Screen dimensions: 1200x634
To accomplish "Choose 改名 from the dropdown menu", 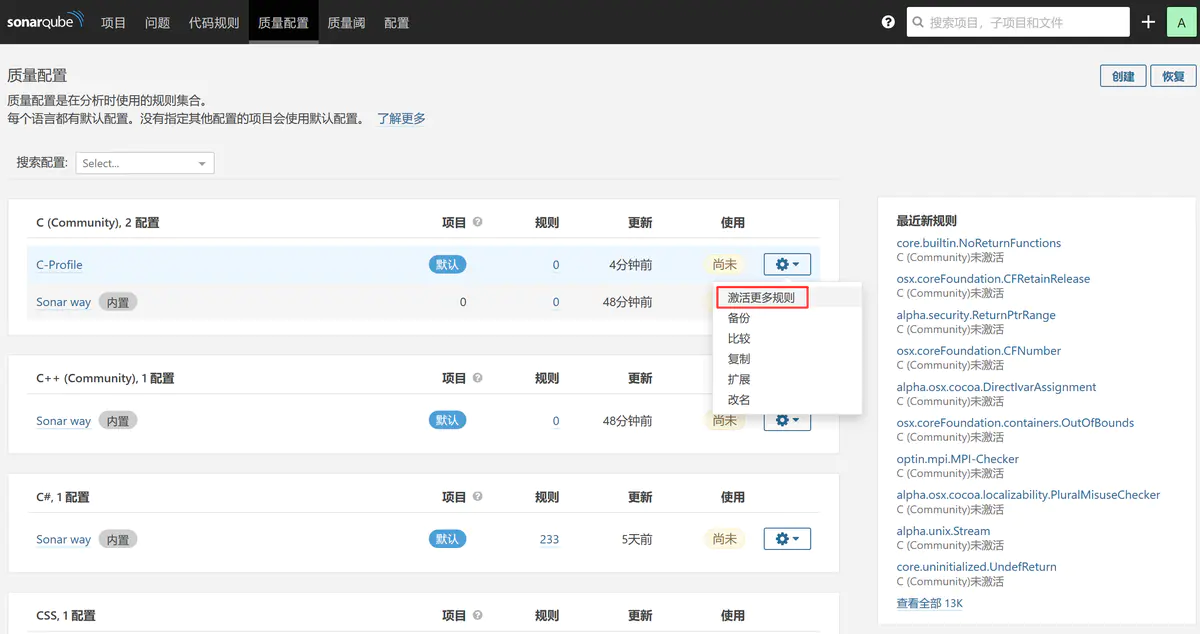I will [x=739, y=400].
